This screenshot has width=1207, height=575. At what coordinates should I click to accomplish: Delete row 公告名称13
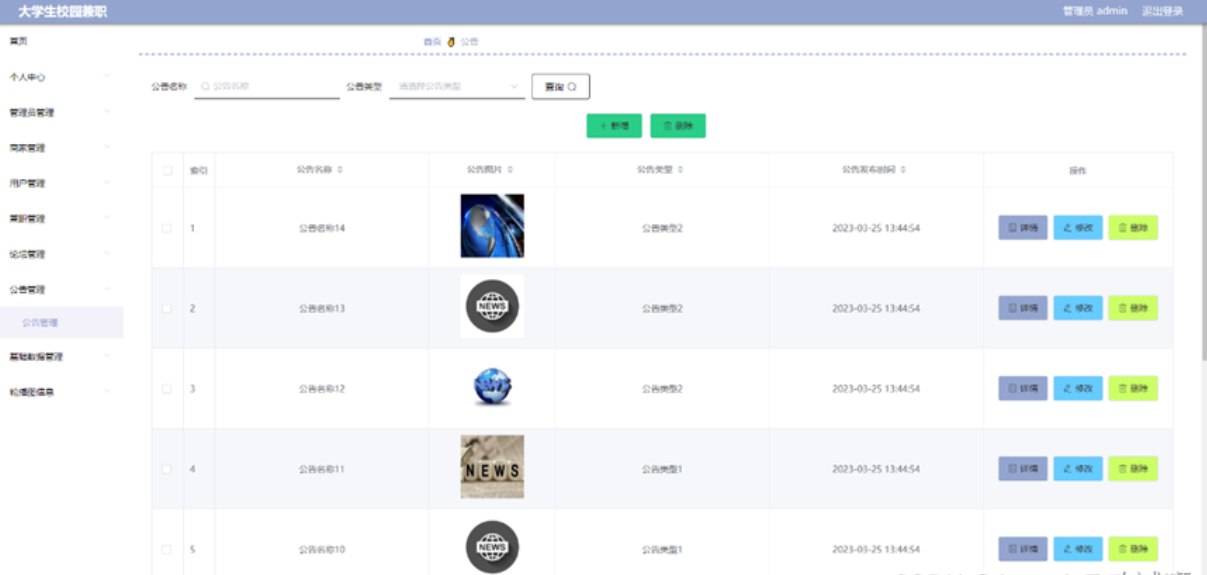pyautogui.click(x=1133, y=308)
